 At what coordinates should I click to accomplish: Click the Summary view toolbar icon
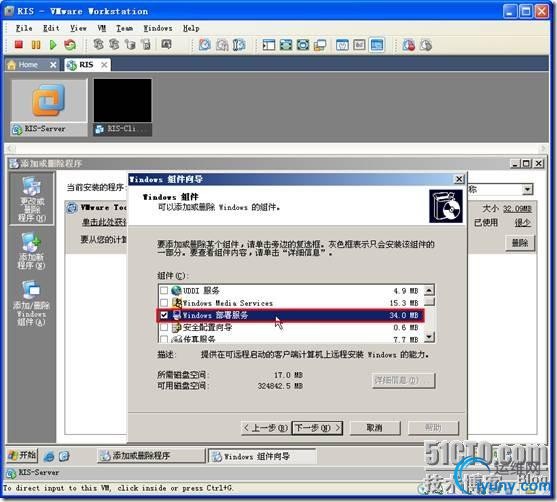click(x=342, y=45)
